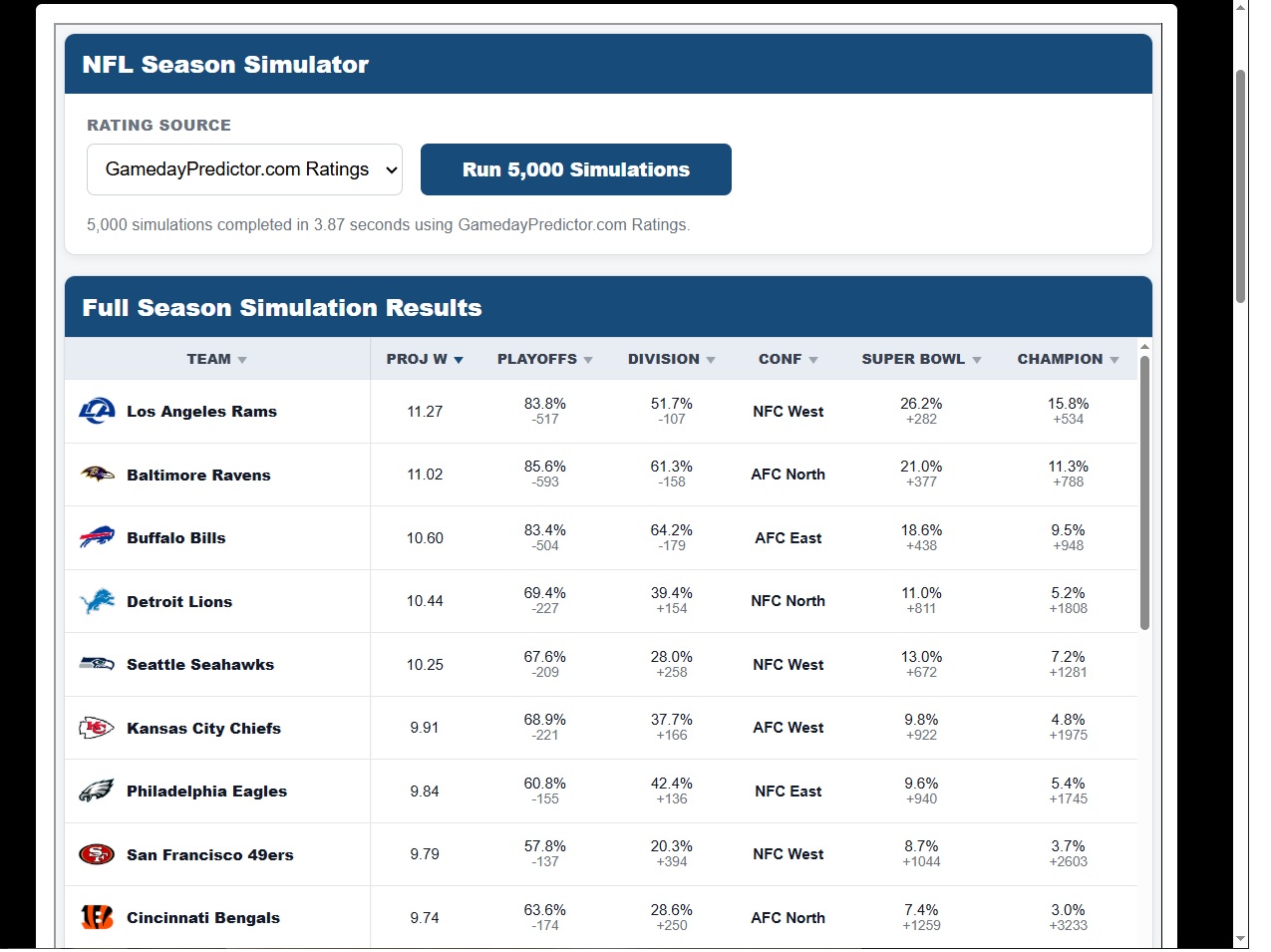Viewport: 1271px width, 952px height.
Task: Sort by PLAYOFFS column header
Action: coord(545,359)
